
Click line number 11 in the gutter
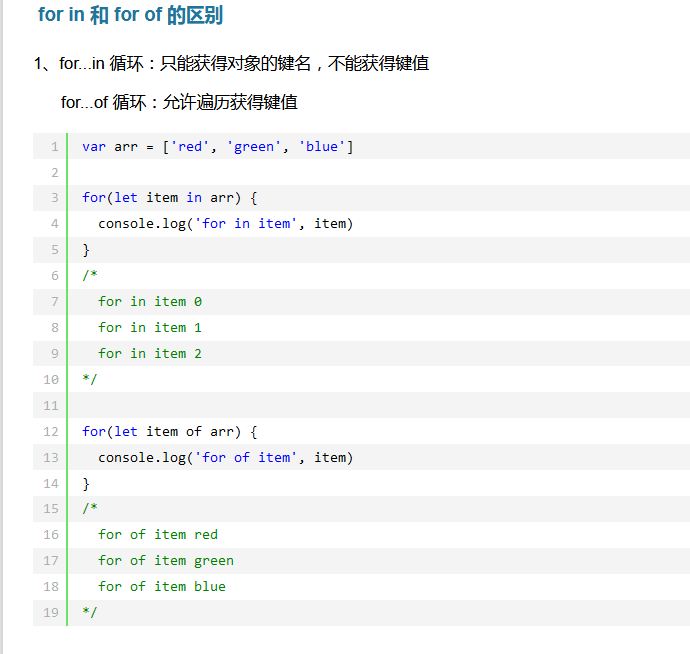51,405
